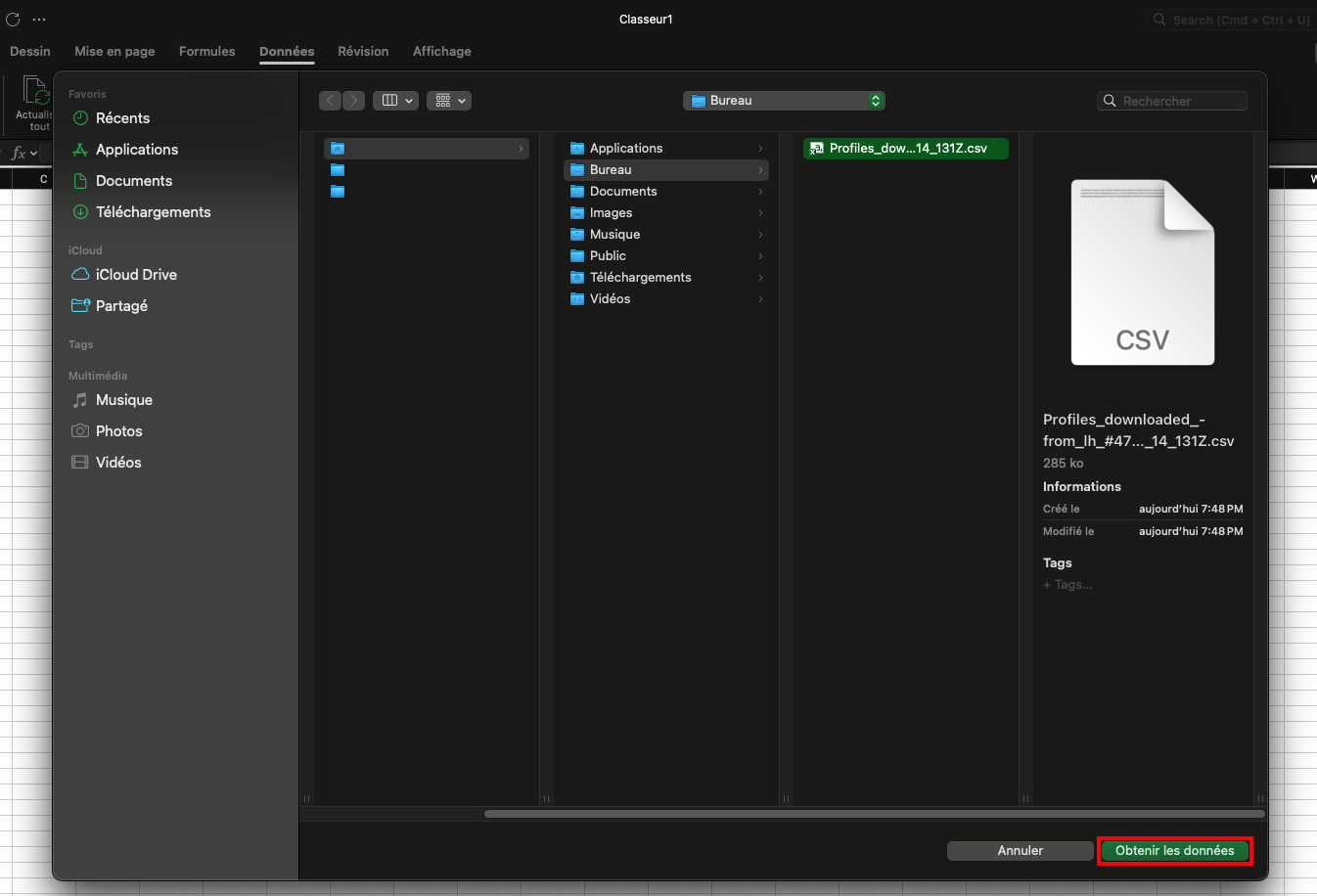Switch to the Révision ribbon tab
1317x896 pixels.
click(x=363, y=52)
